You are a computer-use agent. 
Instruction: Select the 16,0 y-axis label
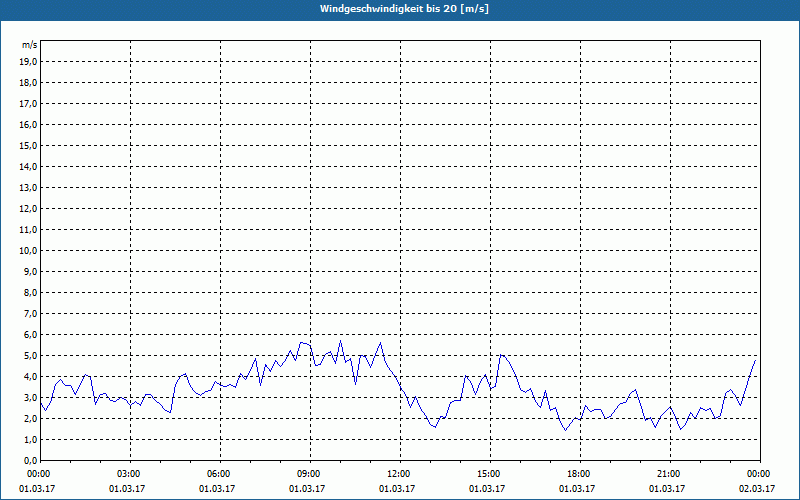(x=28, y=124)
